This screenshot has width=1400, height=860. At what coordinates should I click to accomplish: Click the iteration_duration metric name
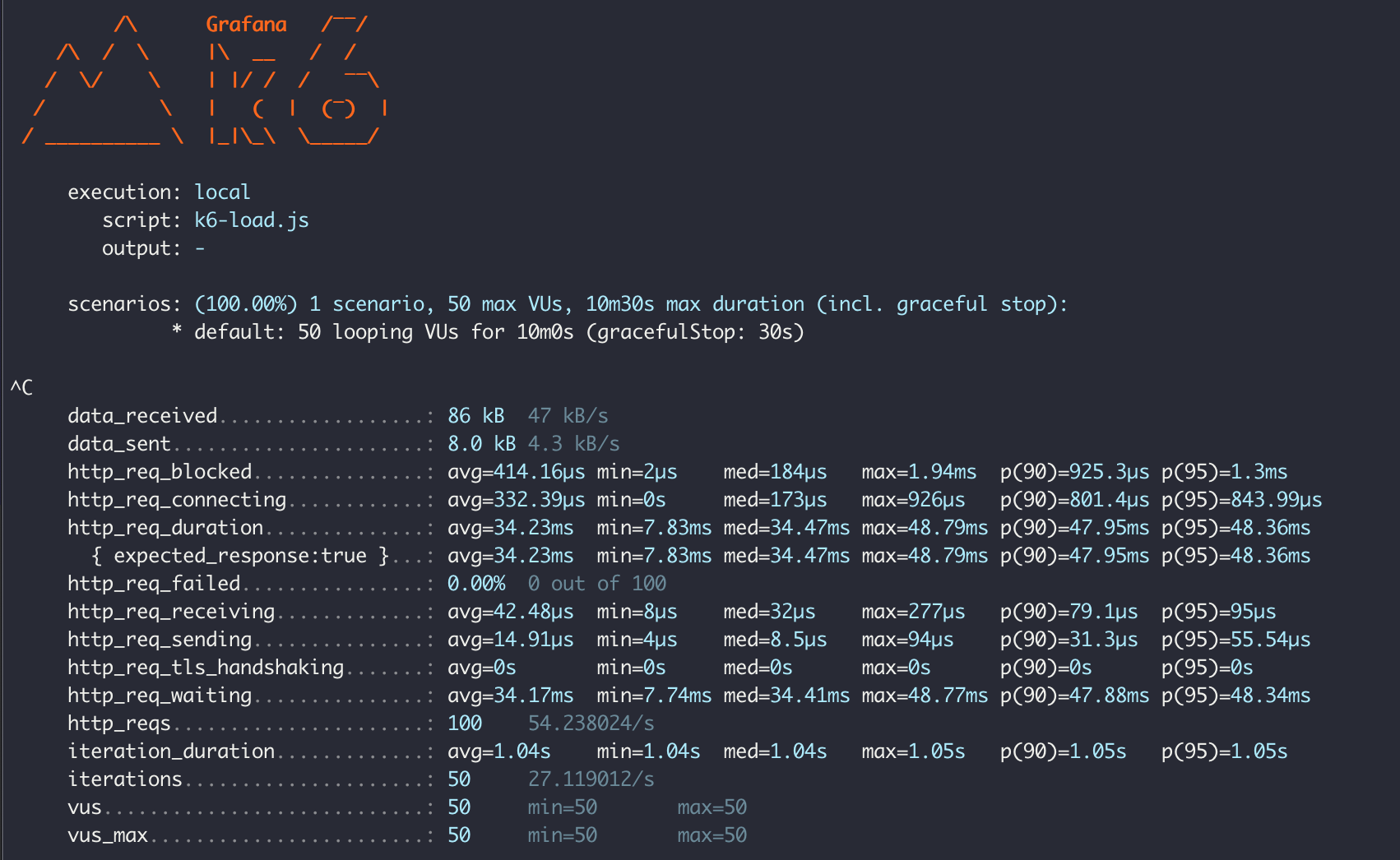[171, 751]
